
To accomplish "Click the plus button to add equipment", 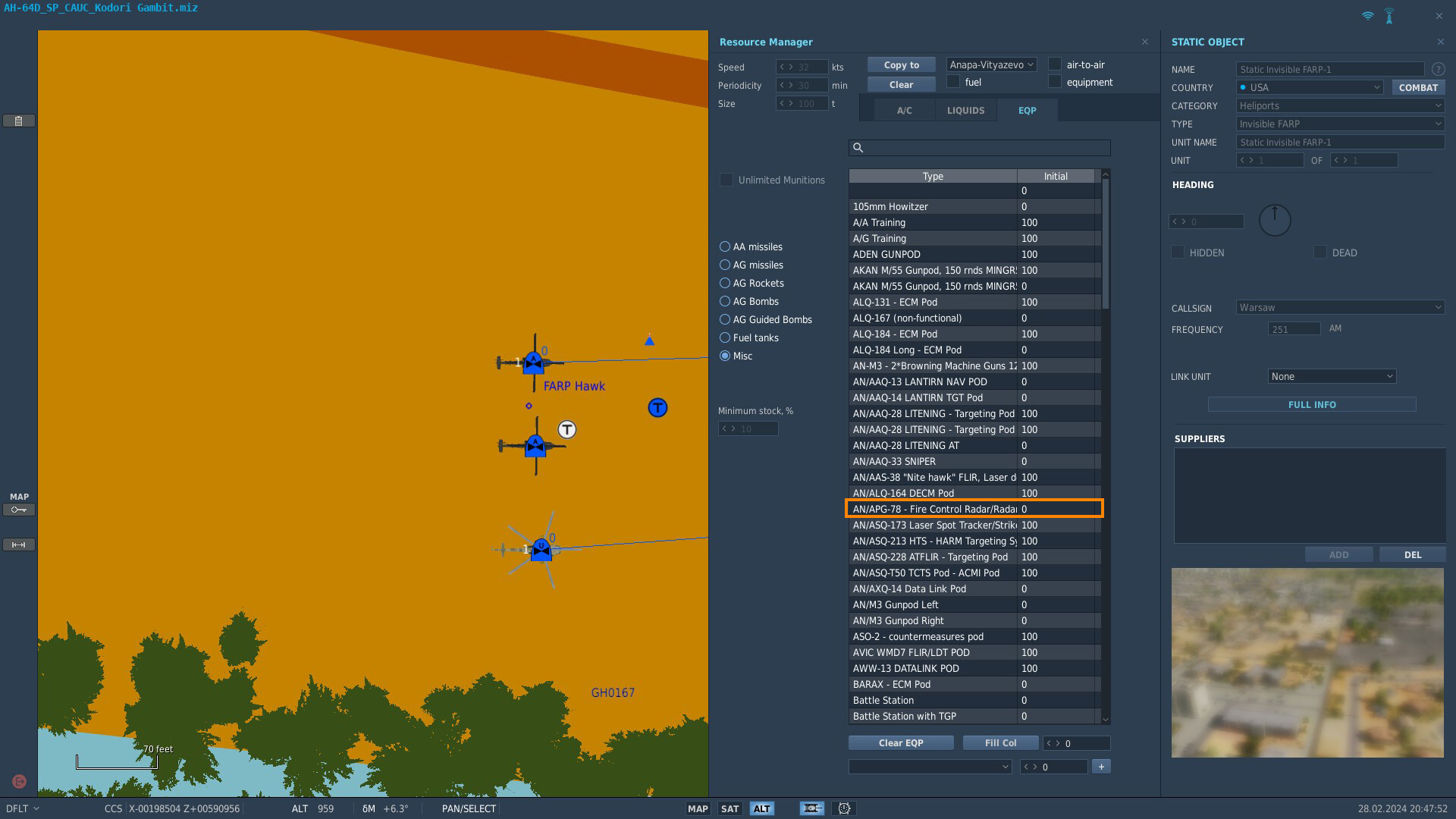I will 1101,767.
